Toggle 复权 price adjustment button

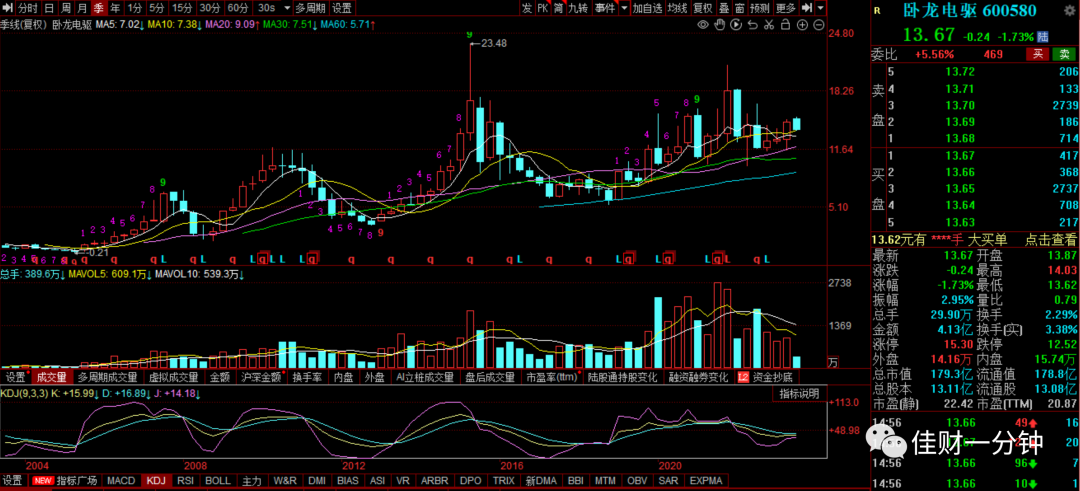tap(702, 8)
